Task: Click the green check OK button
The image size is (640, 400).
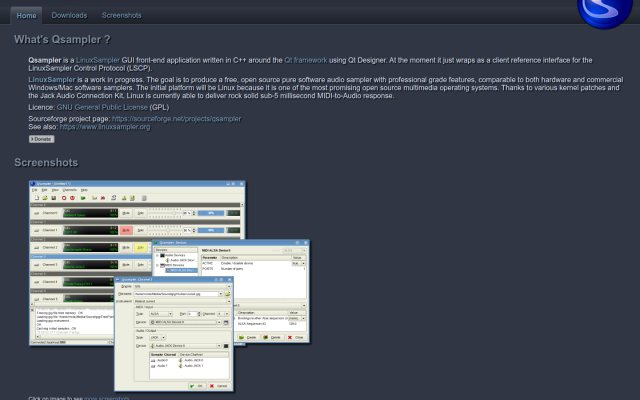Action: (197, 386)
